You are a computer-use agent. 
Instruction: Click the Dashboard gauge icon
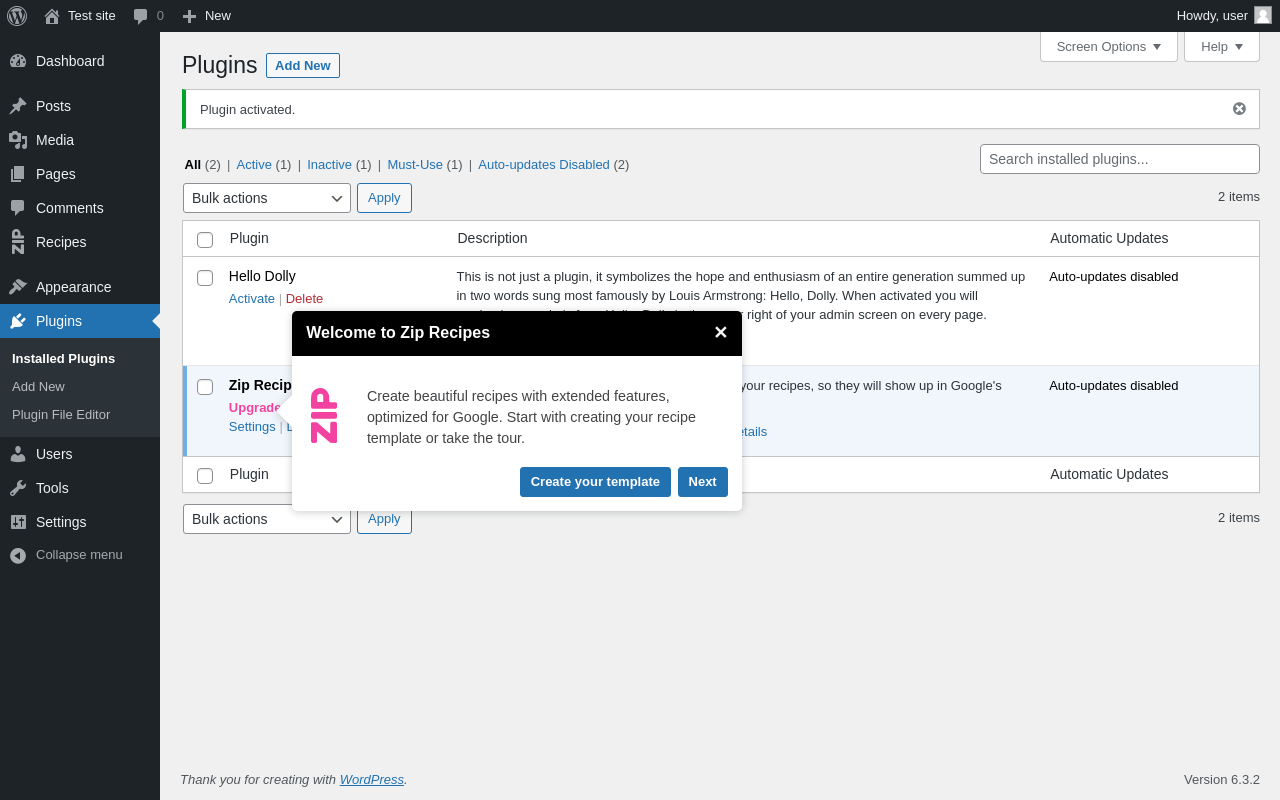click(18, 61)
